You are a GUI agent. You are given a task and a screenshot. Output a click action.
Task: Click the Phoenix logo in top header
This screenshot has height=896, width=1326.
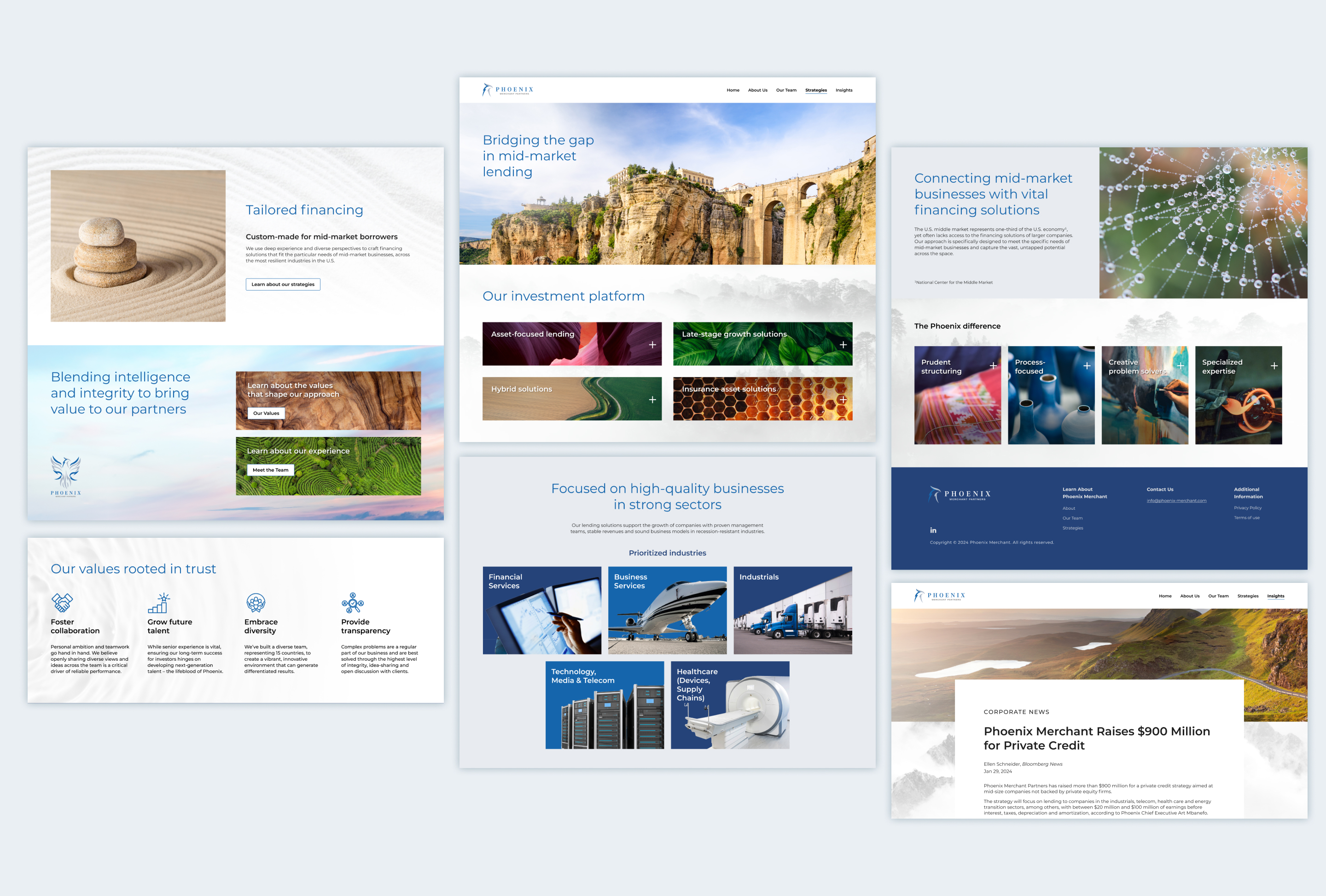pos(508,90)
